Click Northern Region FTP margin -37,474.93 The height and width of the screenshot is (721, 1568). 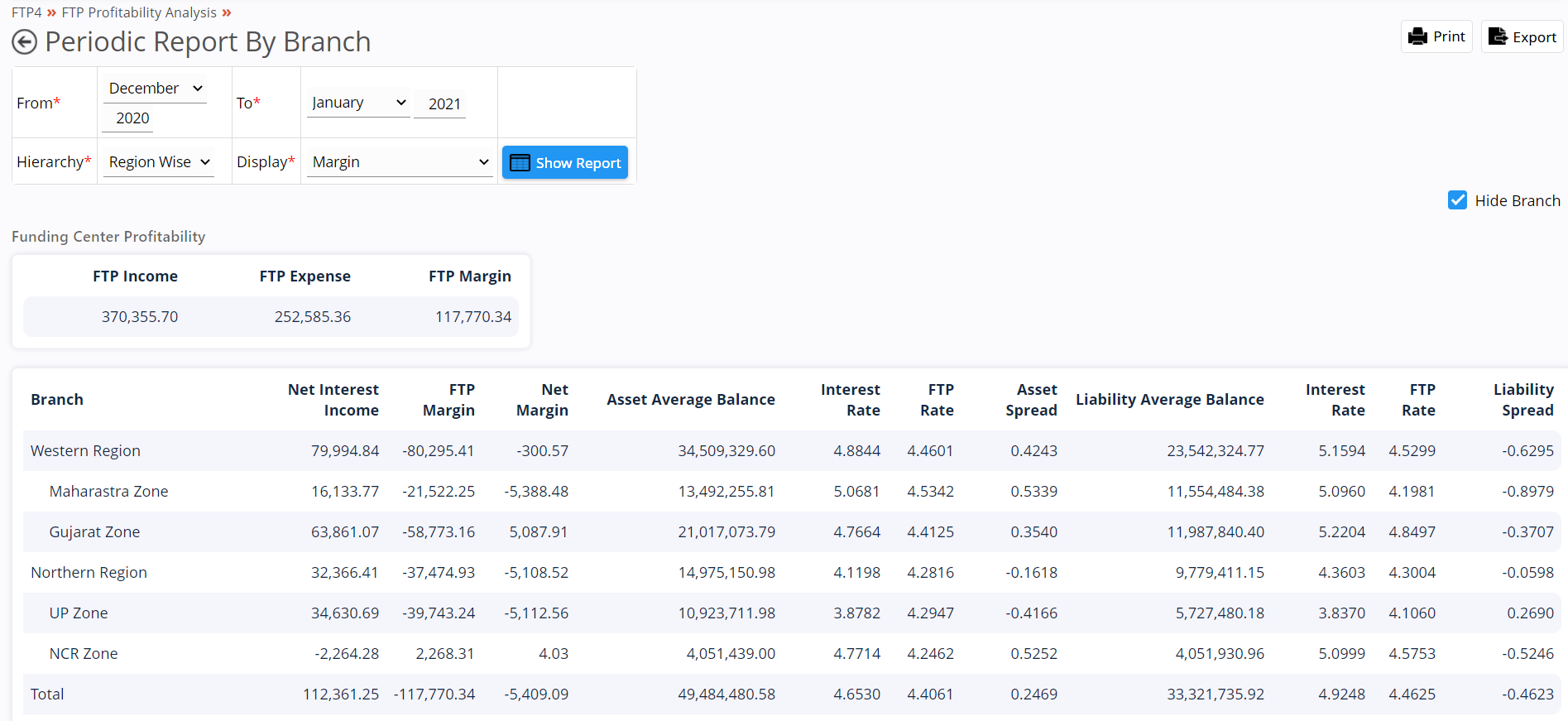(x=439, y=573)
